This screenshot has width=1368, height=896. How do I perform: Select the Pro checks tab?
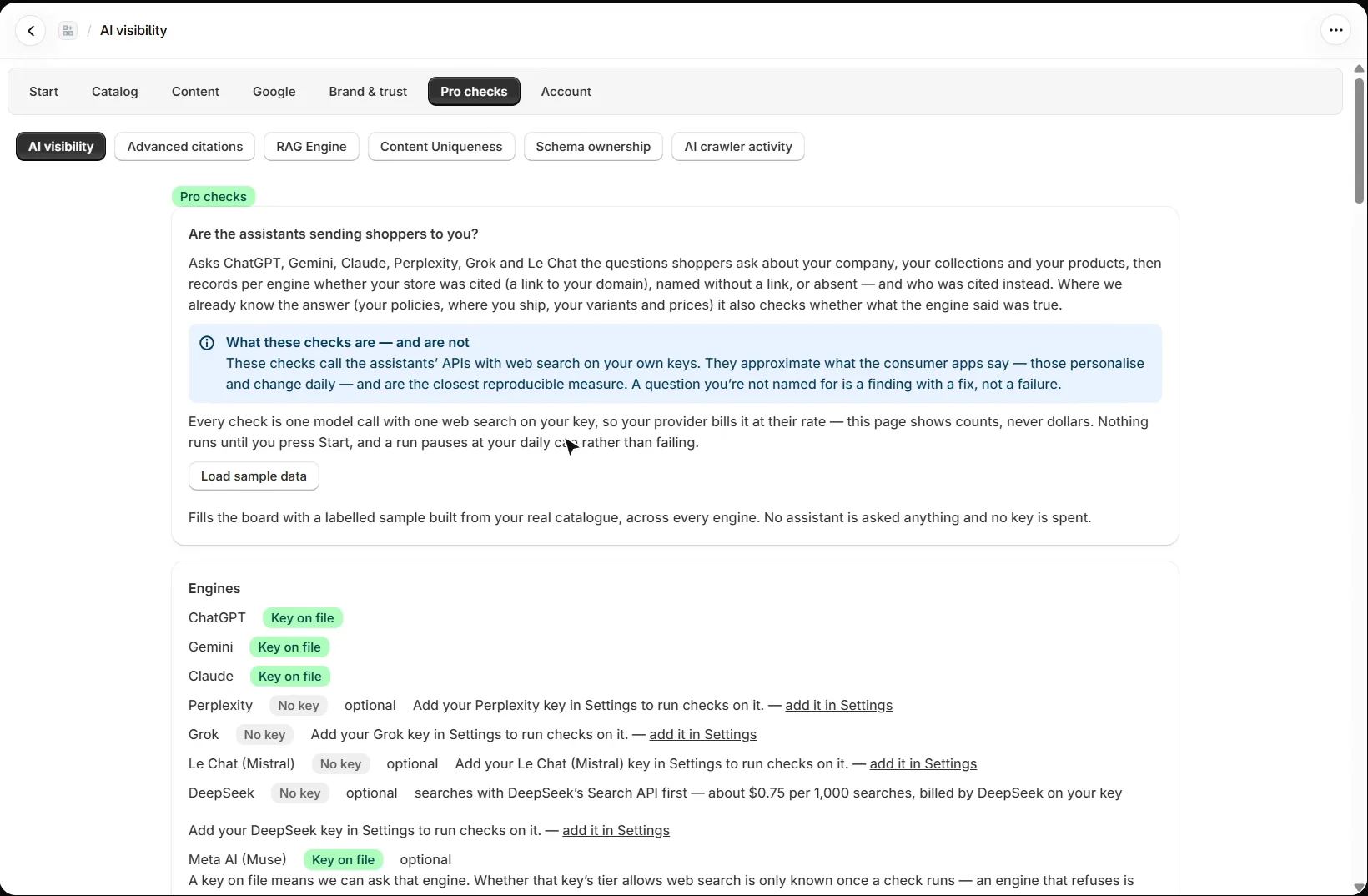[474, 92]
